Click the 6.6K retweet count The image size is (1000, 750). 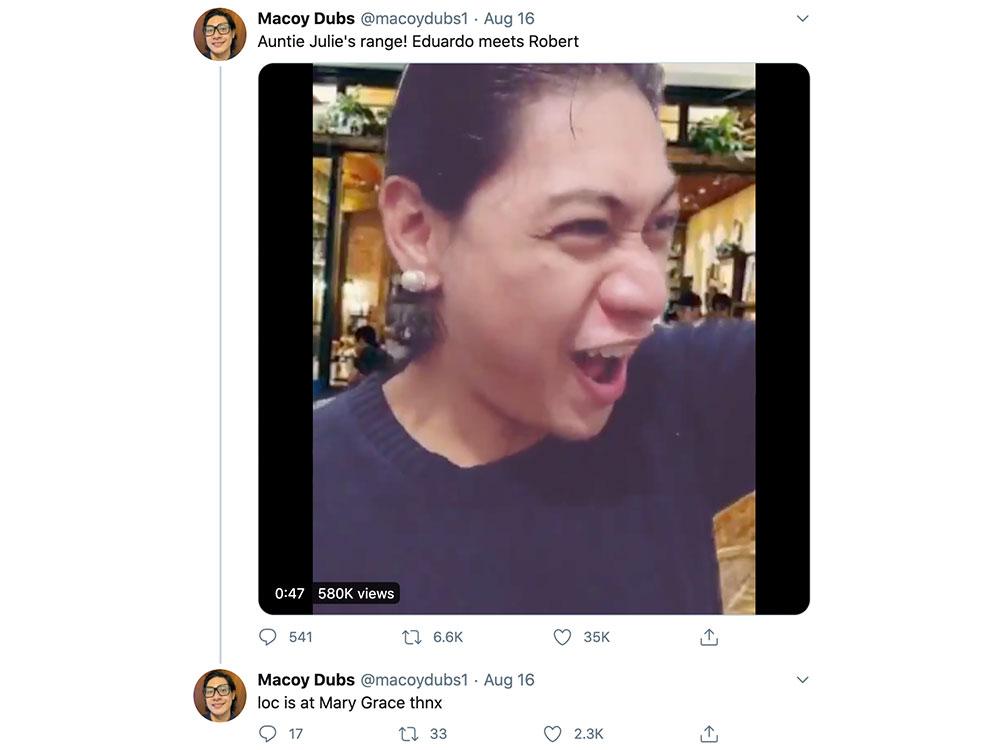[x=448, y=637]
